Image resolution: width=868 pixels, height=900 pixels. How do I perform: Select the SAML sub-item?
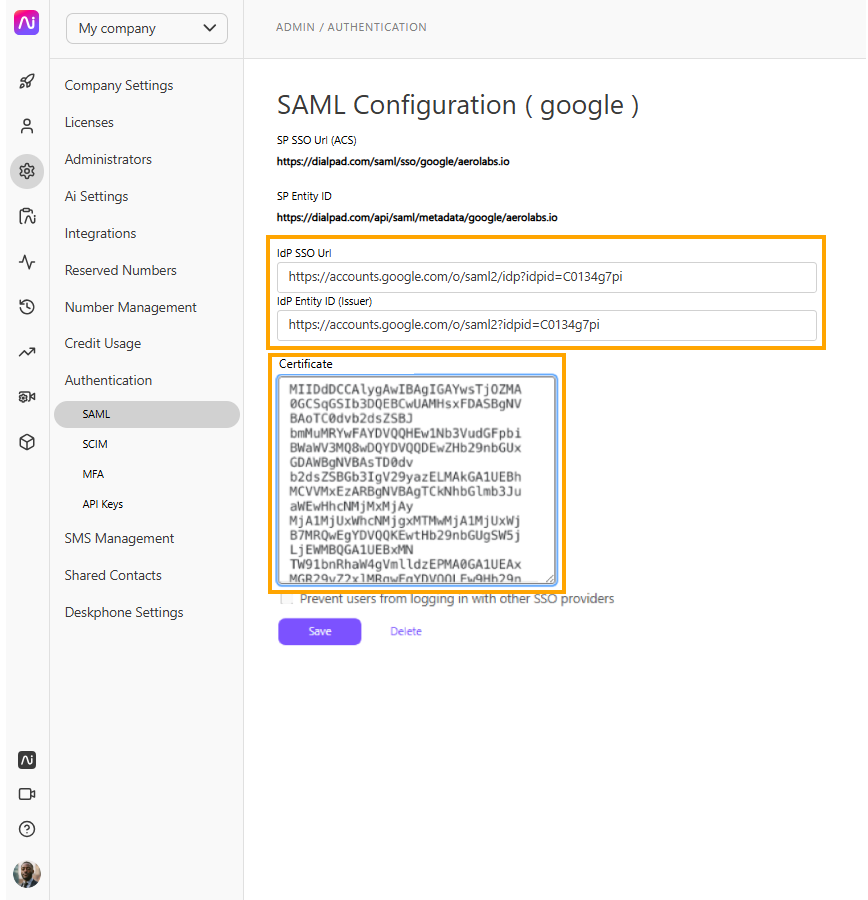click(x=147, y=414)
